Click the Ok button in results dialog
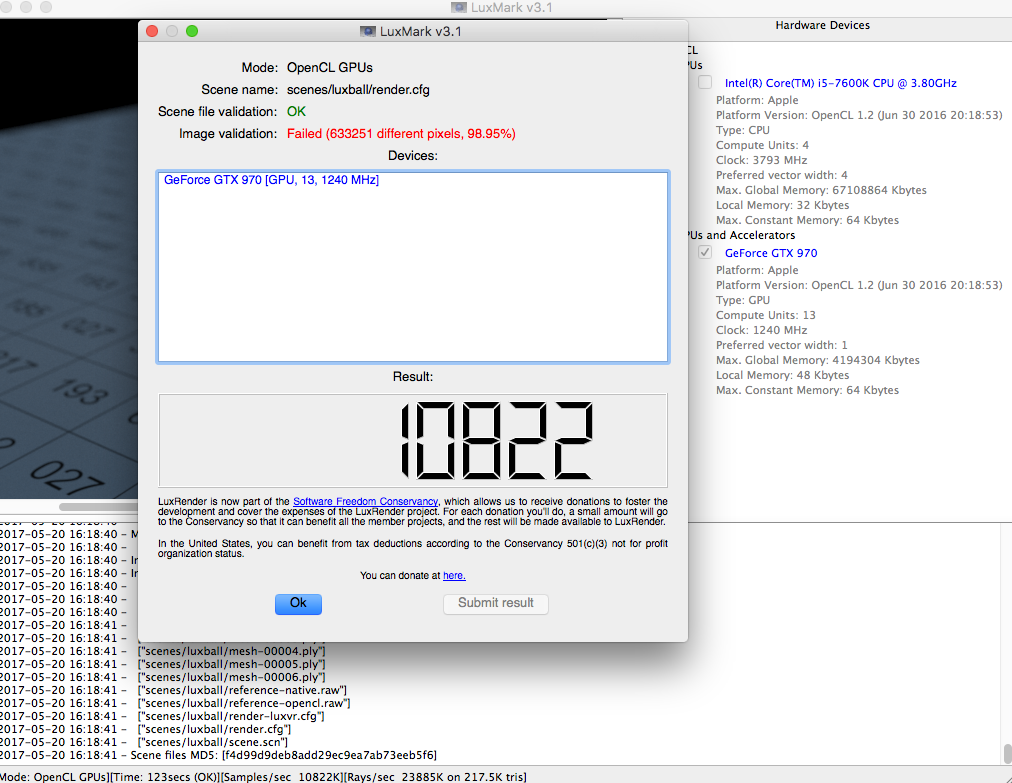 (298, 604)
